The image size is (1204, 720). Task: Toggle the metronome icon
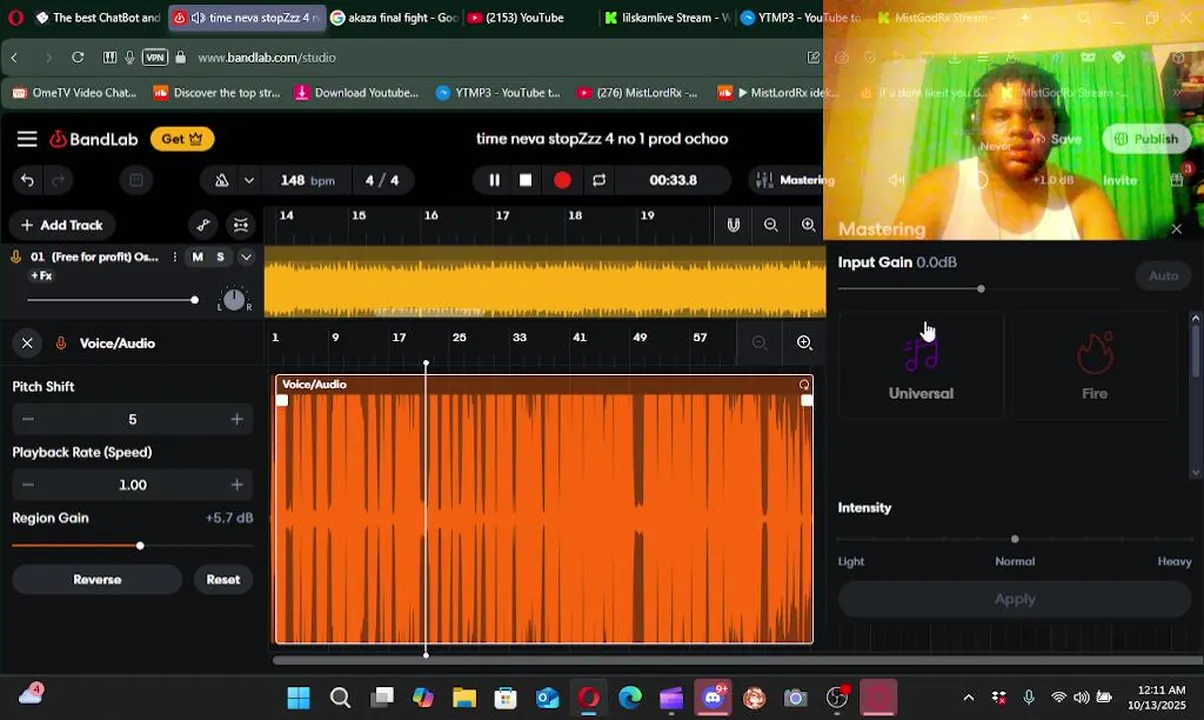tap(222, 180)
